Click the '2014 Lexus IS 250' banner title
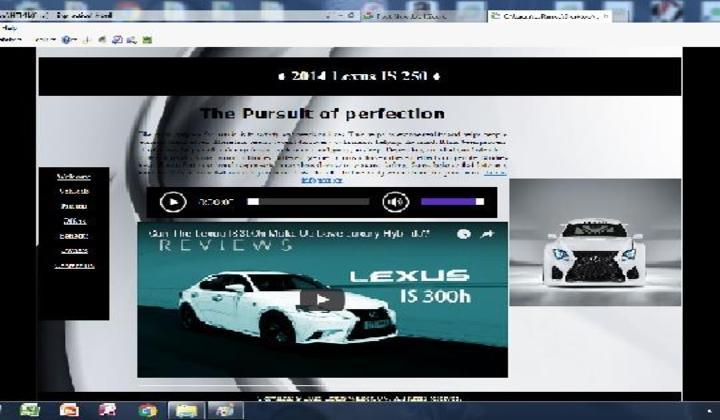The image size is (720, 420). point(360,76)
